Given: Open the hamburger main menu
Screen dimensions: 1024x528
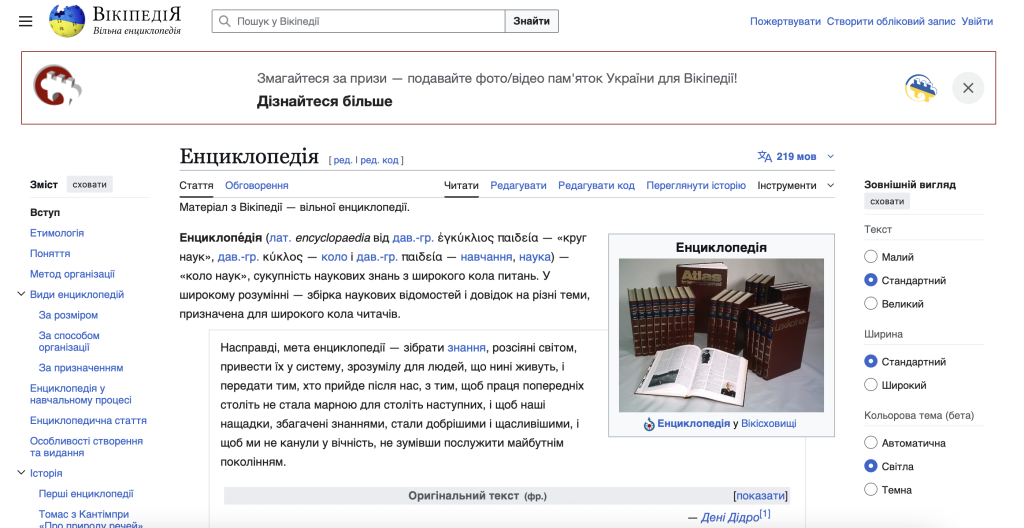Looking at the screenshot, I should coord(25,21).
